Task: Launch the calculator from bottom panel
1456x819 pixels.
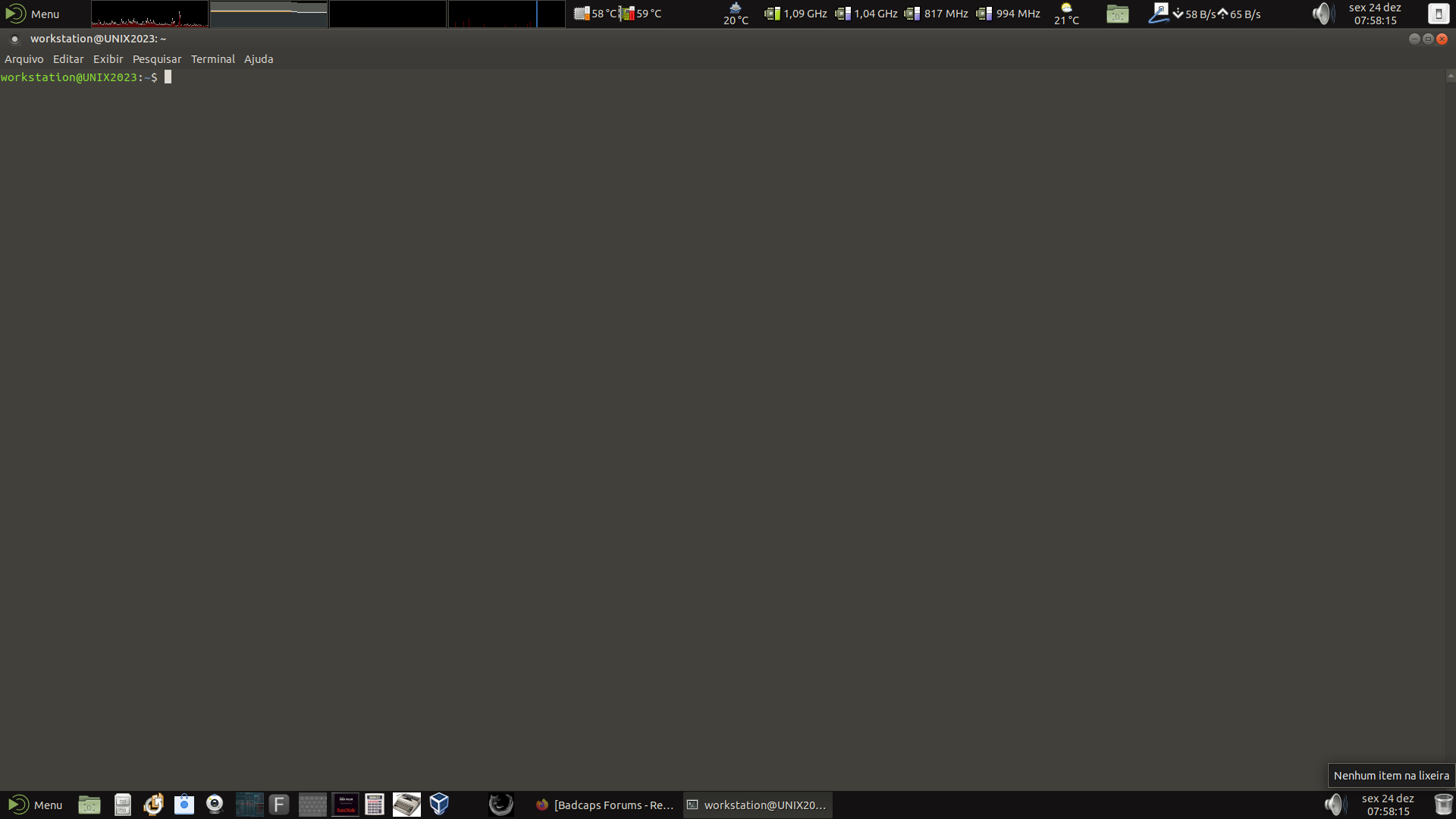Action: click(x=375, y=805)
